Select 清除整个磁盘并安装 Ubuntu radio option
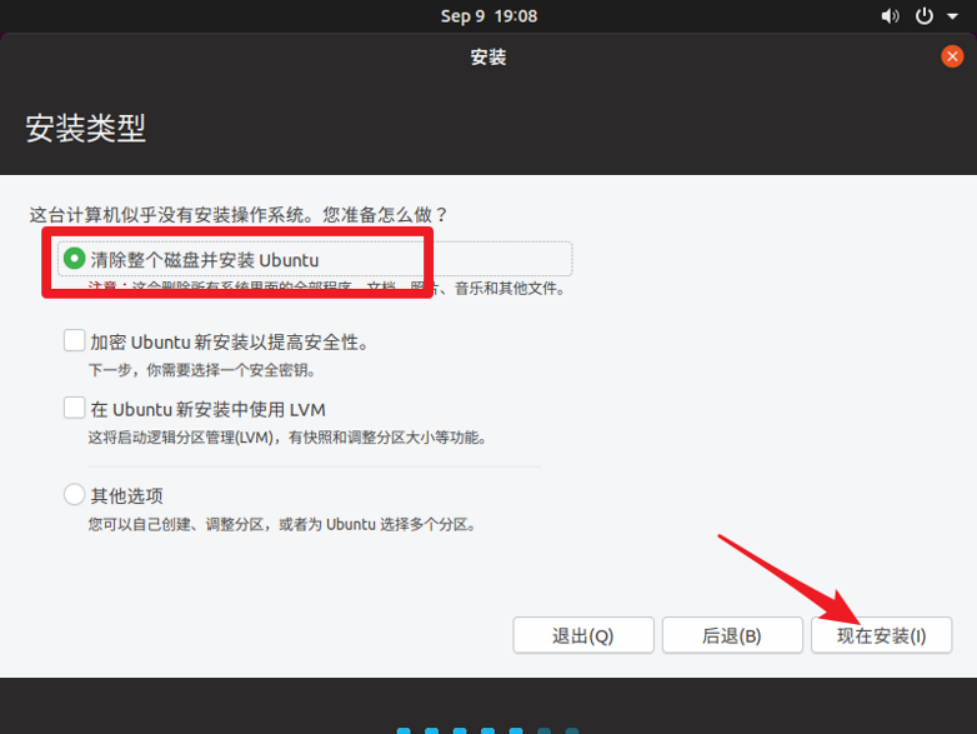The height and width of the screenshot is (734, 977). tap(74, 258)
